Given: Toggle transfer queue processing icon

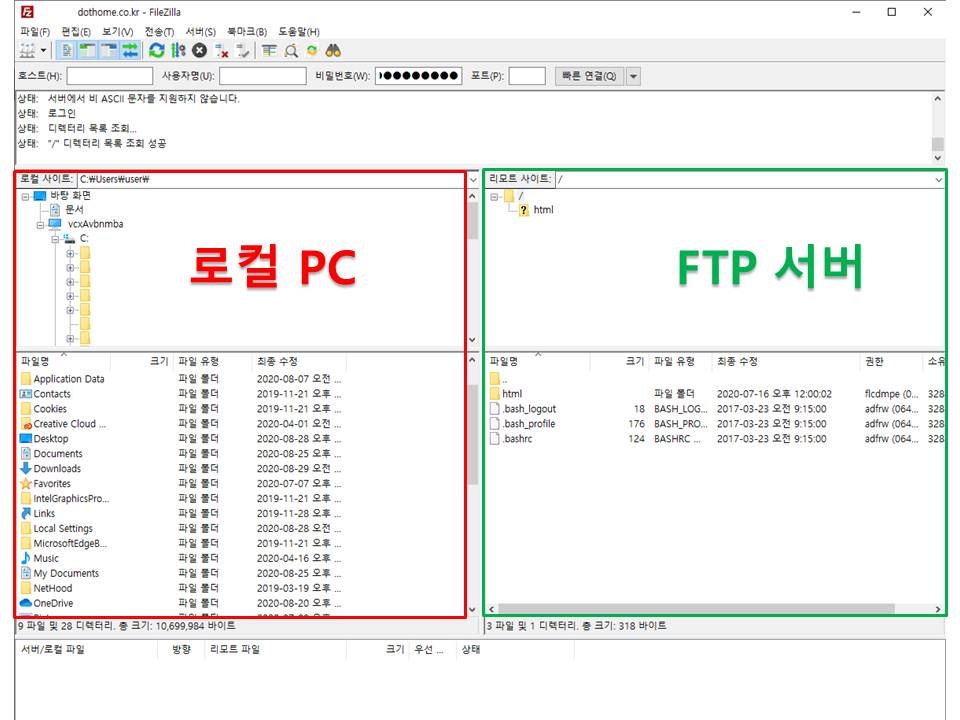Looking at the screenshot, I should click(178, 51).
